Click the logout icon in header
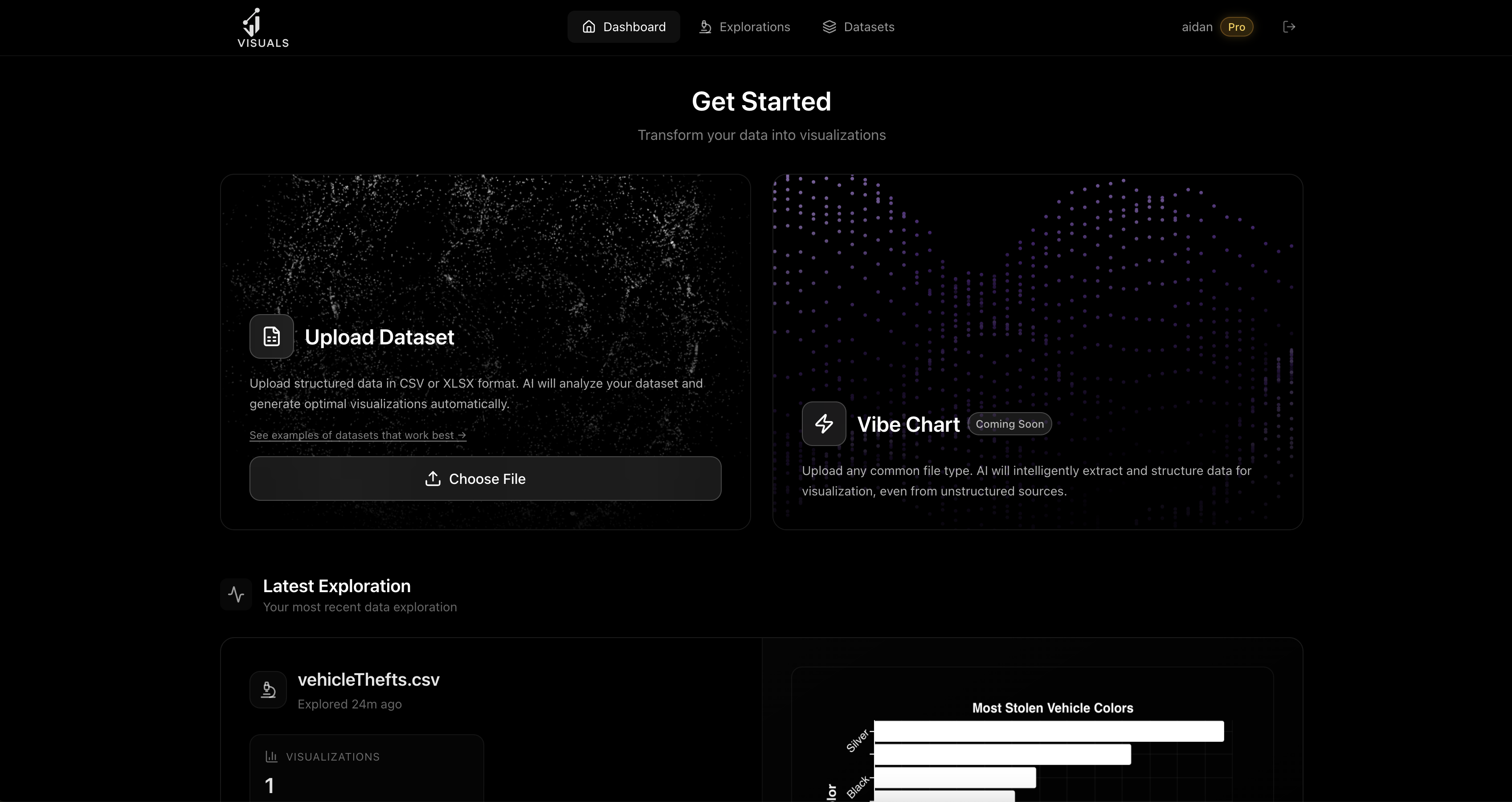This screenshot has height=802, width=1512. pos(1289,27)
